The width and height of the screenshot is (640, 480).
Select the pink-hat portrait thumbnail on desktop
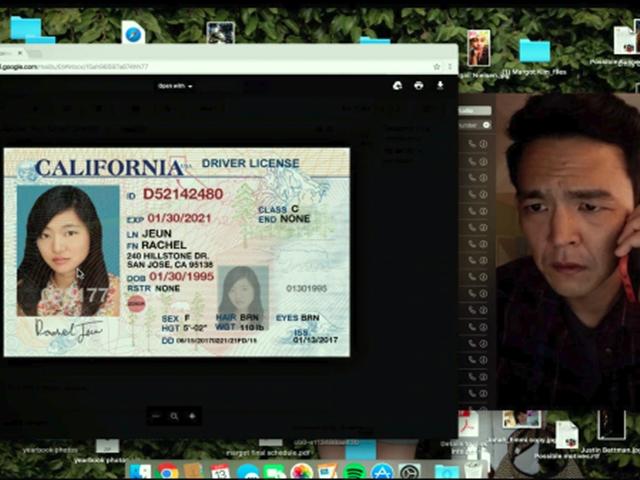click(x=478, y=48)
